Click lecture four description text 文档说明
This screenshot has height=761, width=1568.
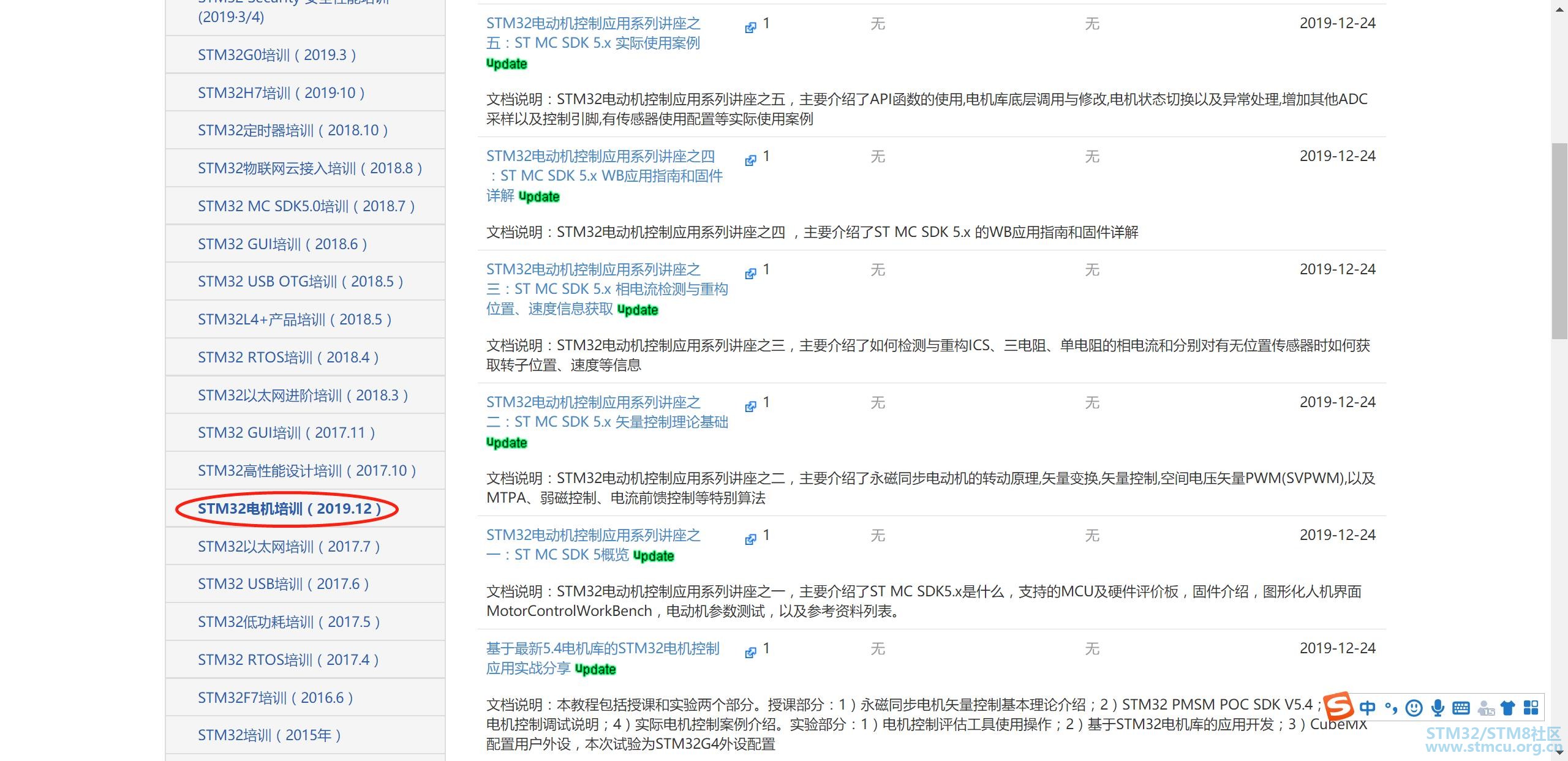pyautogui.click(x=812, y=233)
